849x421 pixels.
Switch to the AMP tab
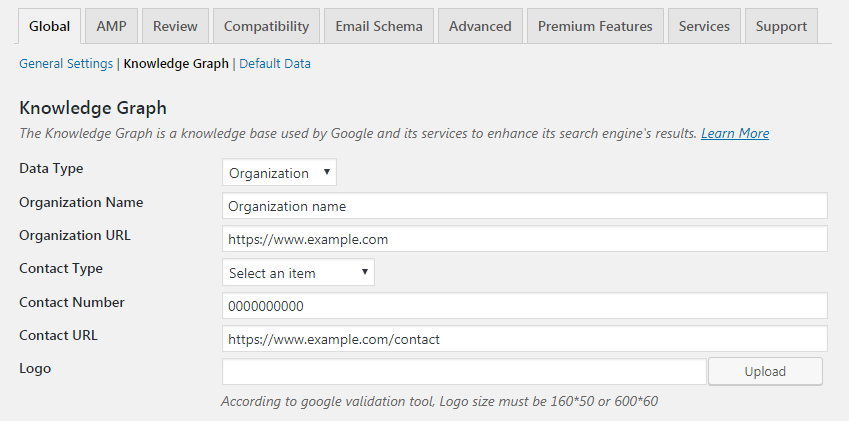111,26
